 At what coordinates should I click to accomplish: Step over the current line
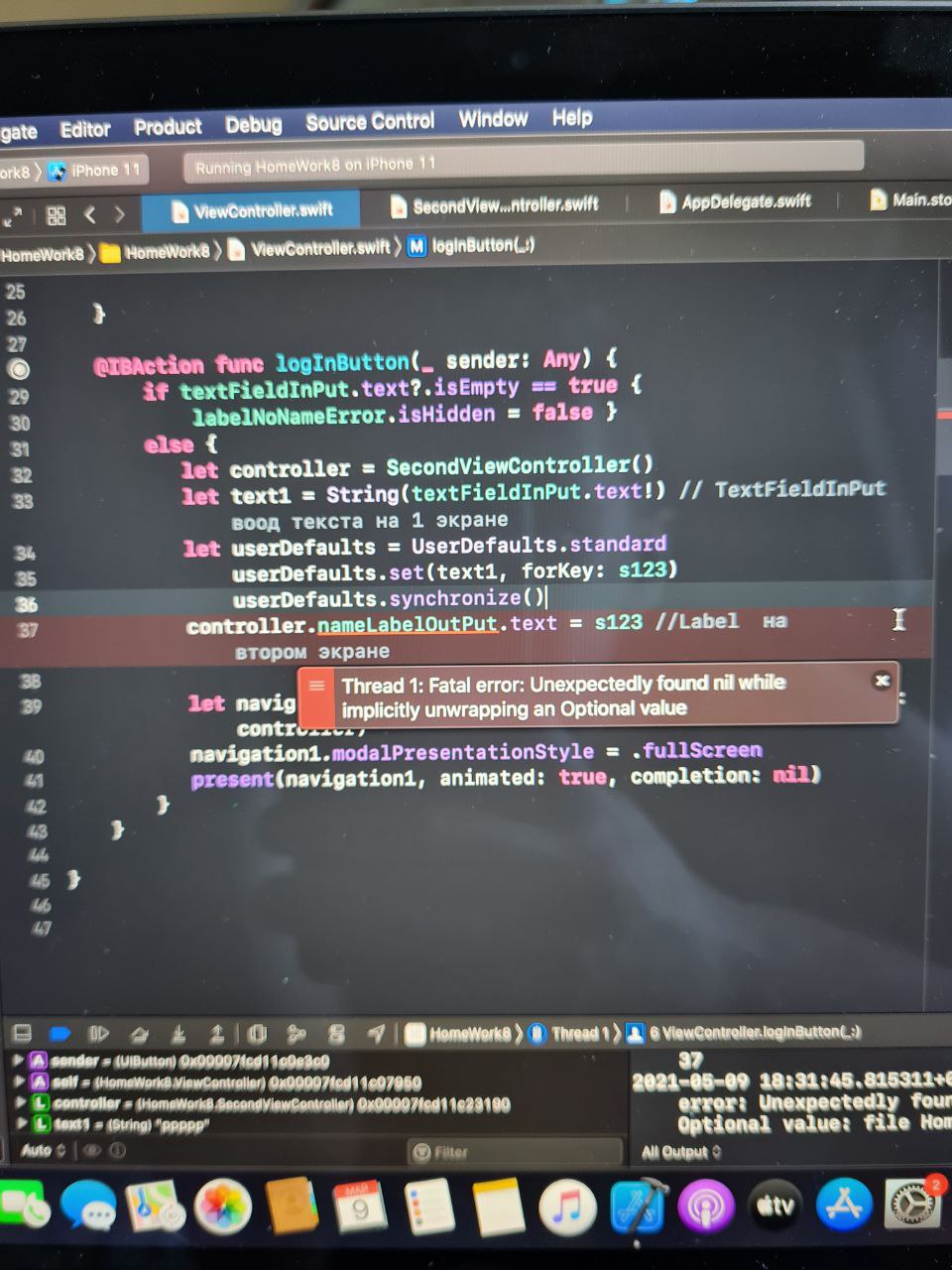[140, 1034]
